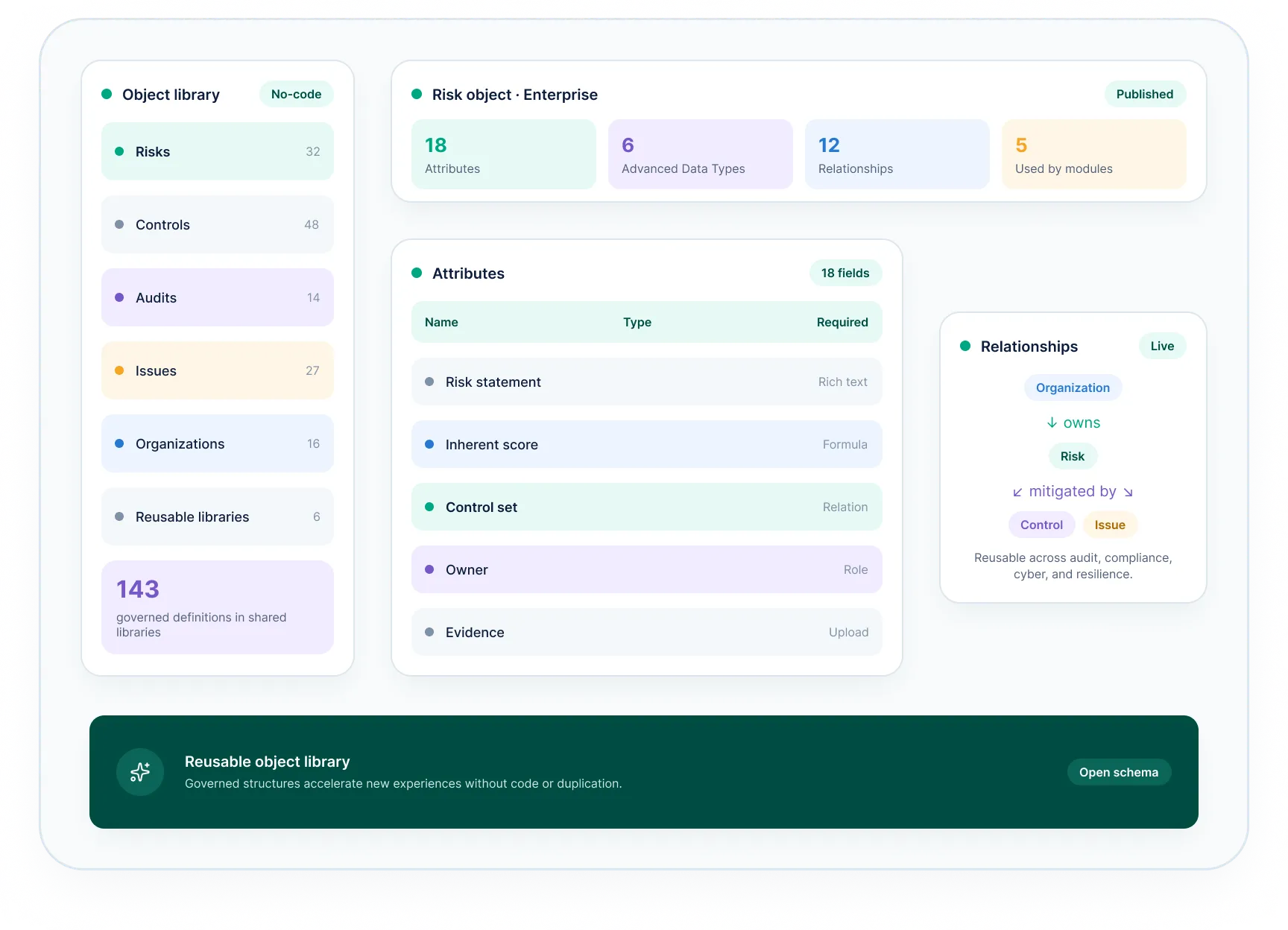Image resolution: width=1288 pixels, height=930 pixels.
Task: Select the 5 Used by modules card
Action: click(x=1094, y=154)
